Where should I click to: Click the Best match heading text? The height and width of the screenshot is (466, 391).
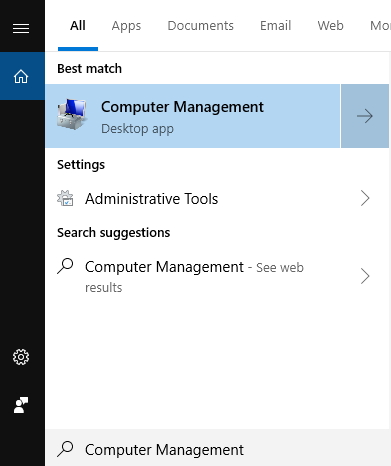pos(89,69)
